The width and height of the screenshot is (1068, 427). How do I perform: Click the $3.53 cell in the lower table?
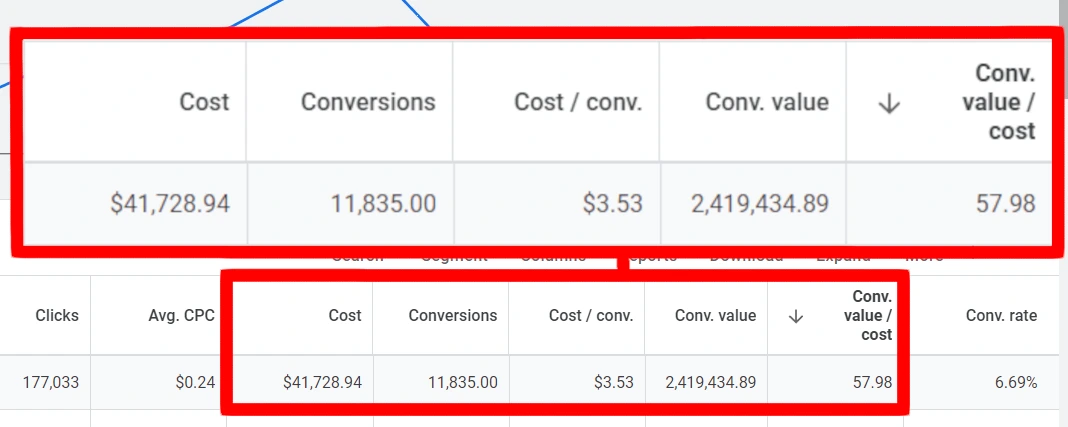(612, 382)
